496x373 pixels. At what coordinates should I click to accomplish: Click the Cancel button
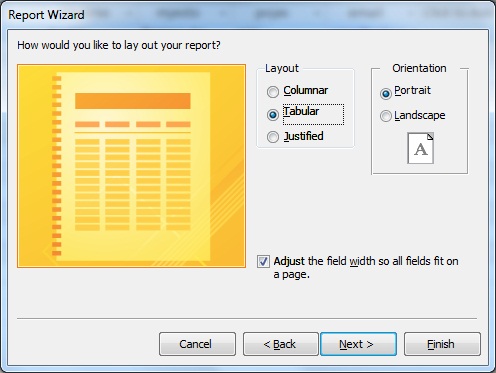197,344
